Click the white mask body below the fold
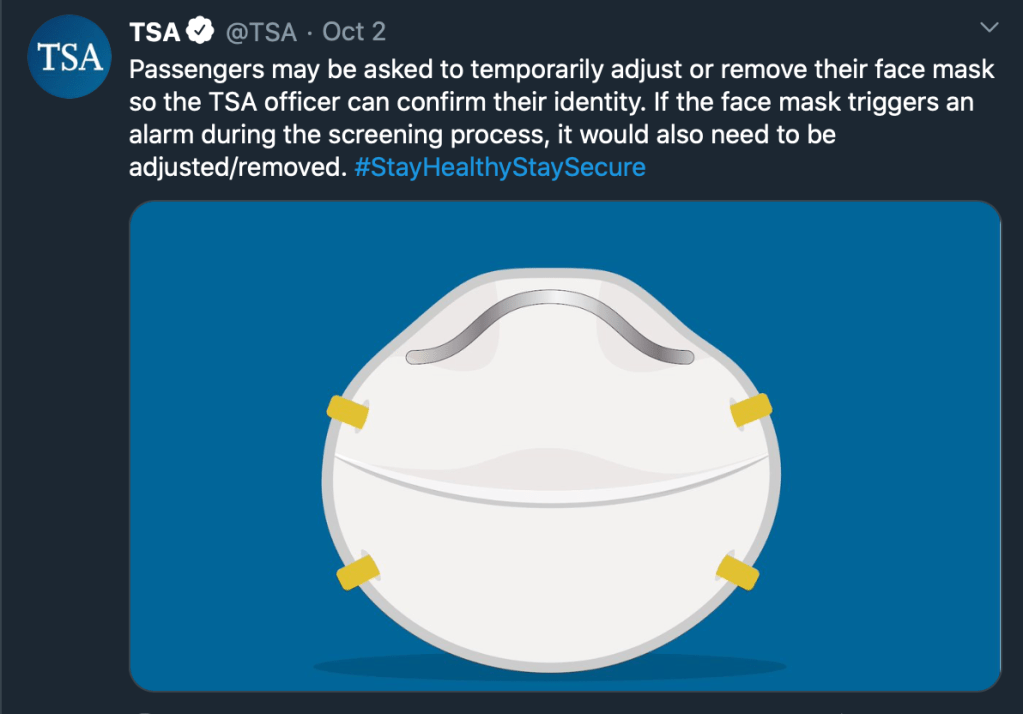The height and width of the screenshot is (714, 1023). pos(551,574)
